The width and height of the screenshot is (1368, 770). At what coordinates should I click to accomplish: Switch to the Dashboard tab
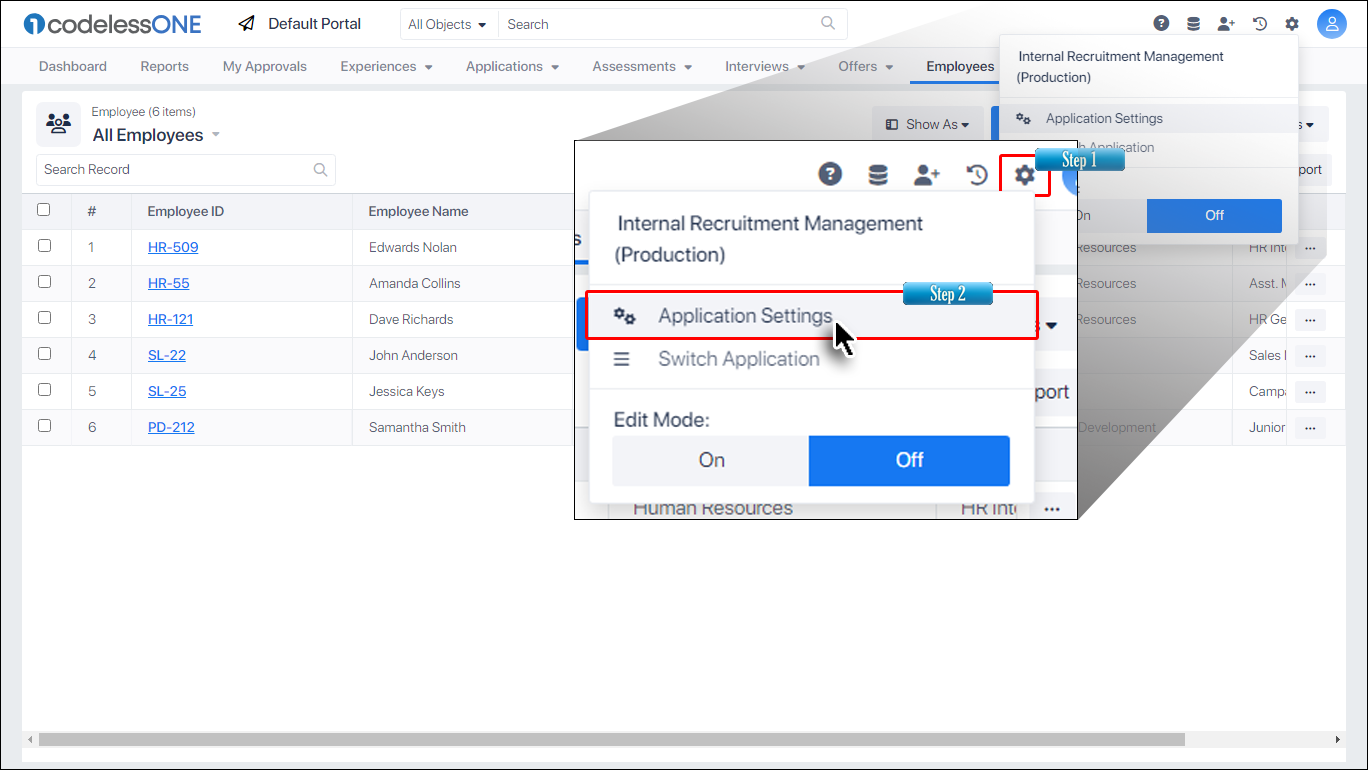[x=72, y=66]
